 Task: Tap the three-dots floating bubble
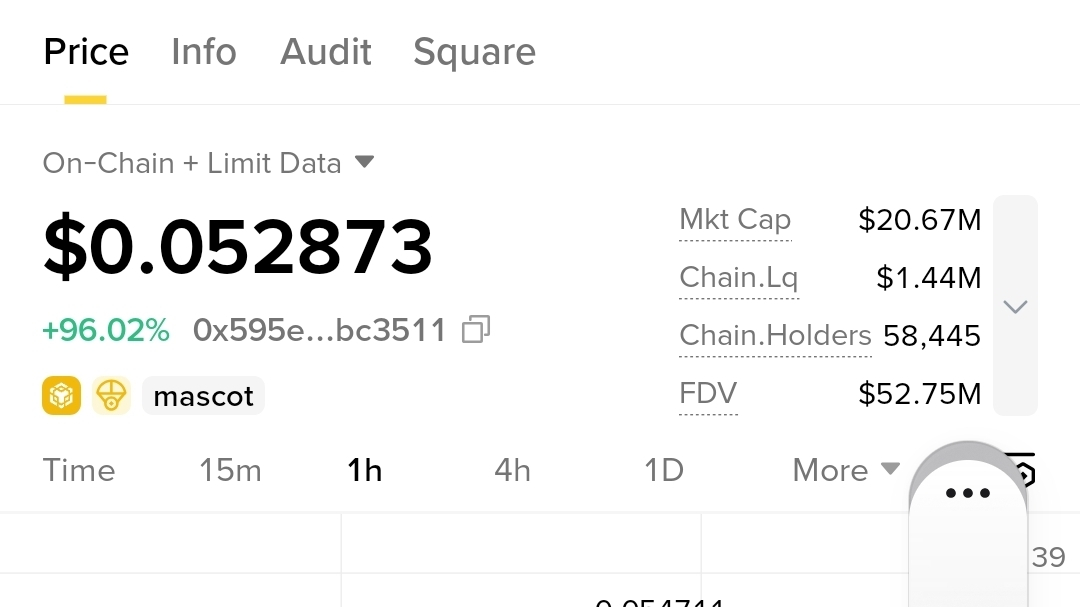tap(967, 494)
